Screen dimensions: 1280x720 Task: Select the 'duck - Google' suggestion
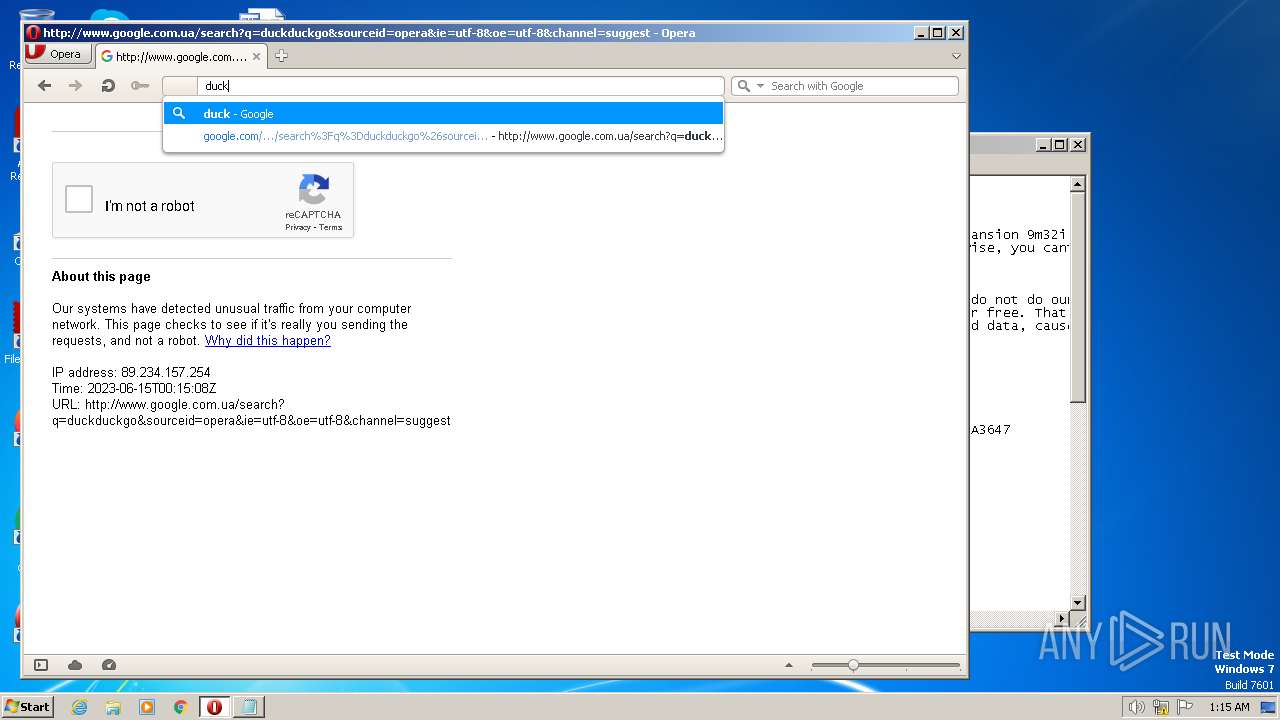(x=443, y=113)
